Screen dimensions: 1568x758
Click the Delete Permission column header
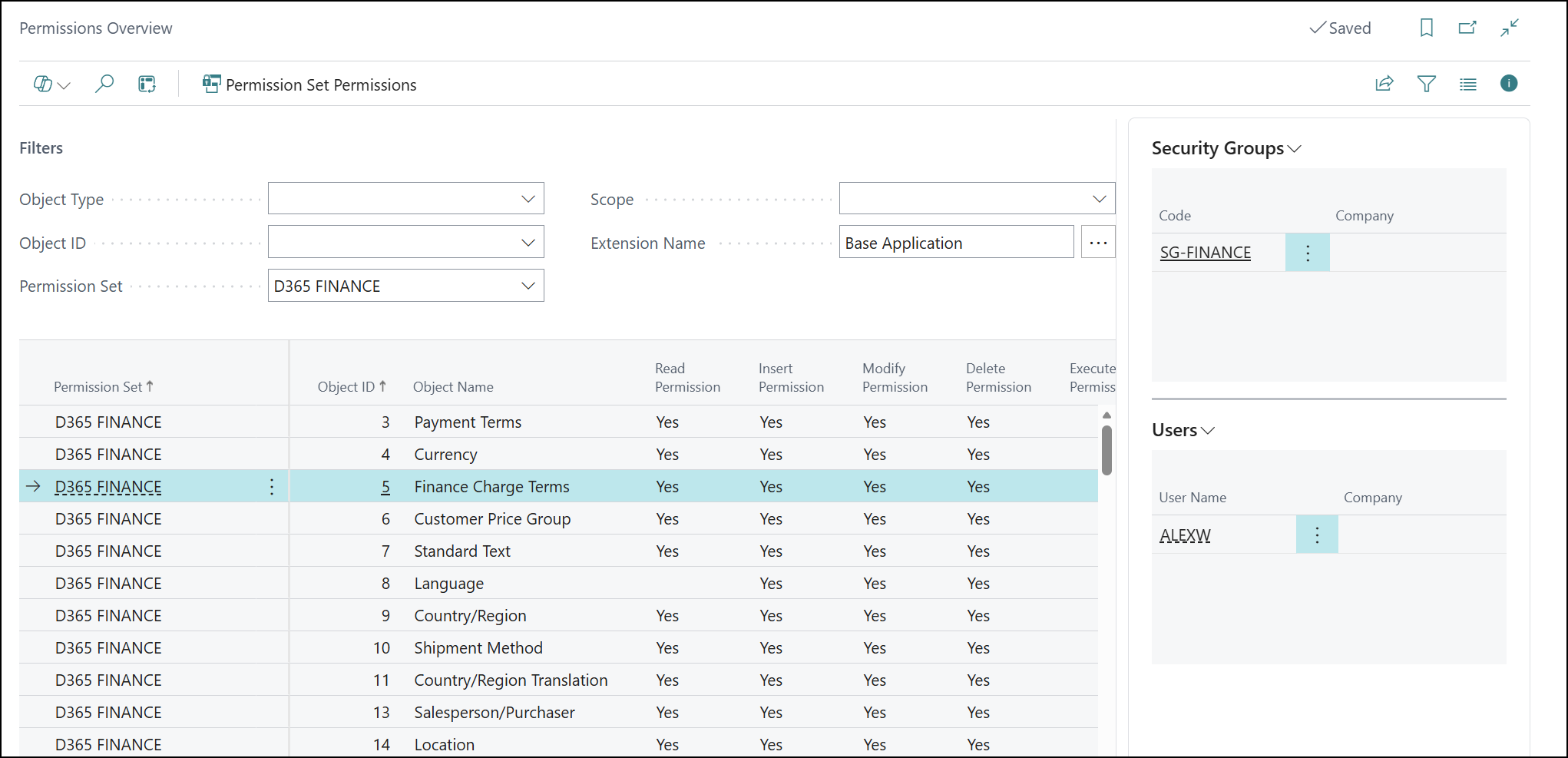click(998, 378)
